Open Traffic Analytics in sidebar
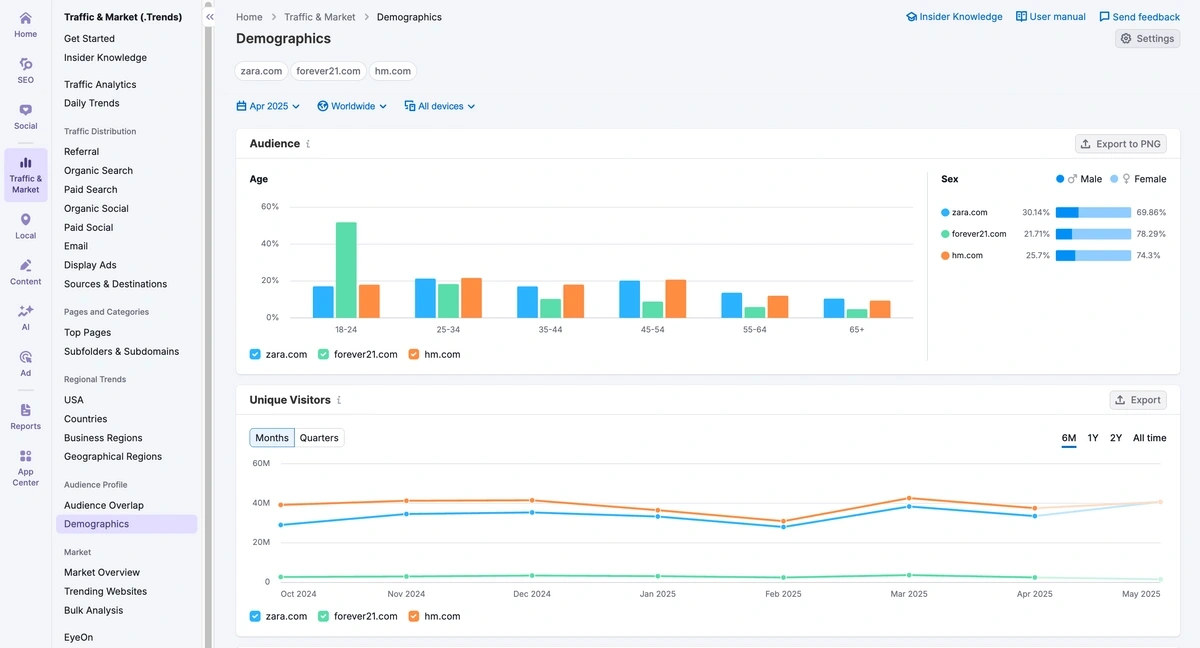The width and height of the screenshot is (1200, 648). pos(100,85)
